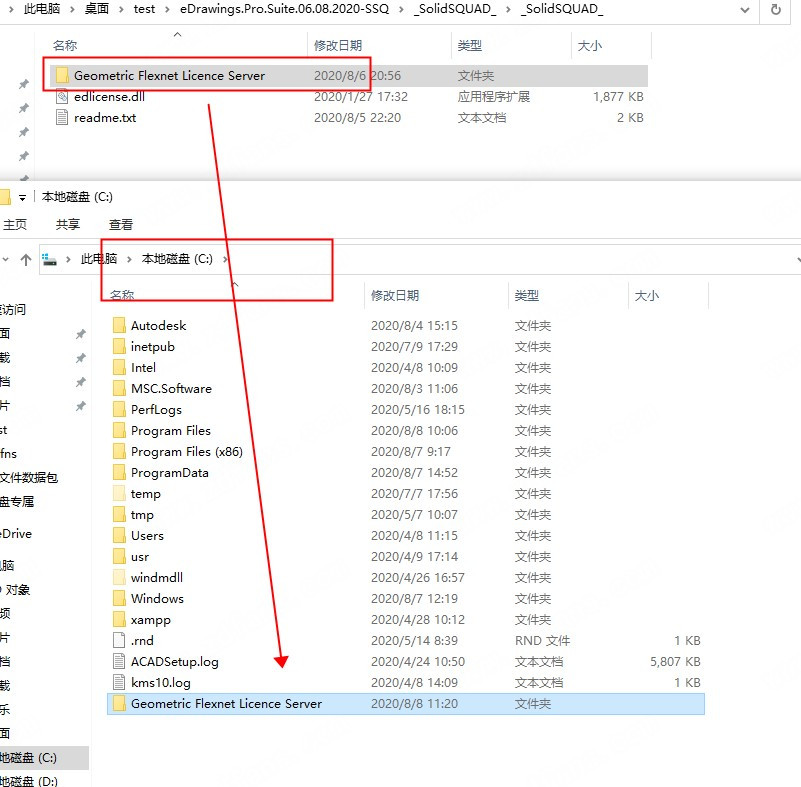Click 本地磁盘 (C:) breadcrumb in address bar
Viewport: 801px width, 787px height.
(x=177, y=259)
